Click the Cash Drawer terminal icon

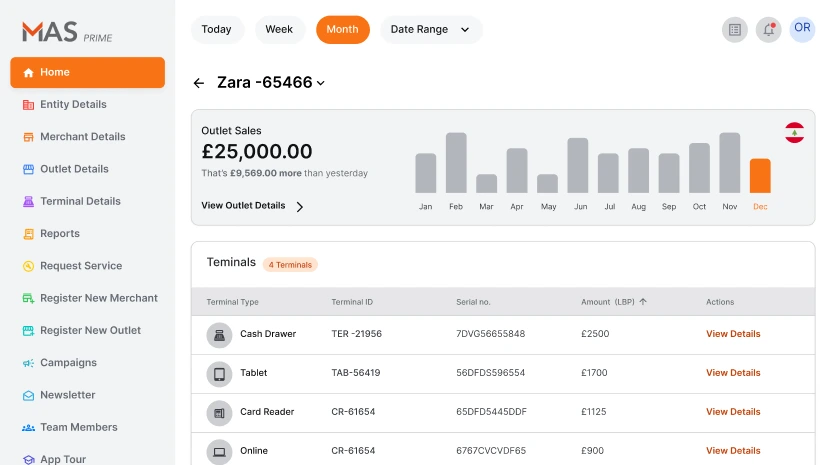[x=219, y=334]
